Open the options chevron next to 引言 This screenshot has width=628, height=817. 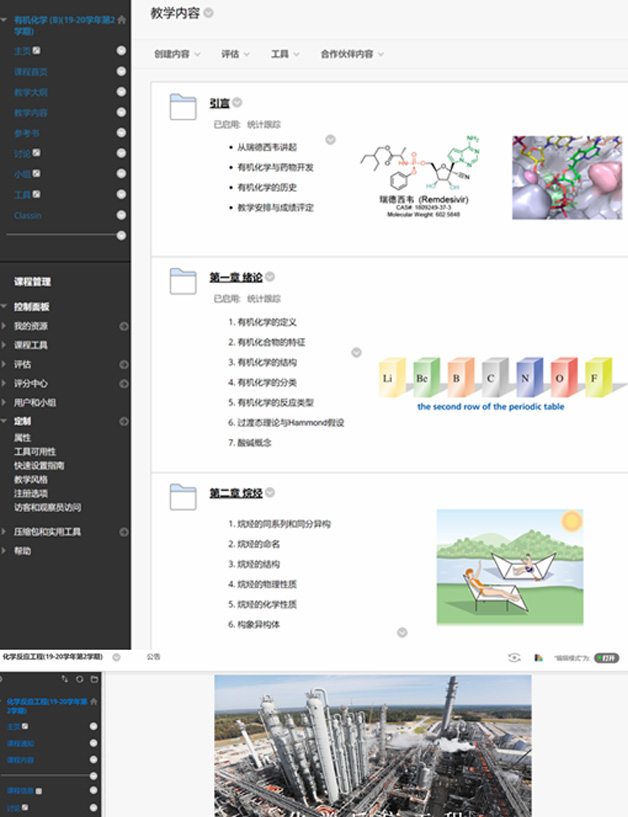click(x=238, y=103)
